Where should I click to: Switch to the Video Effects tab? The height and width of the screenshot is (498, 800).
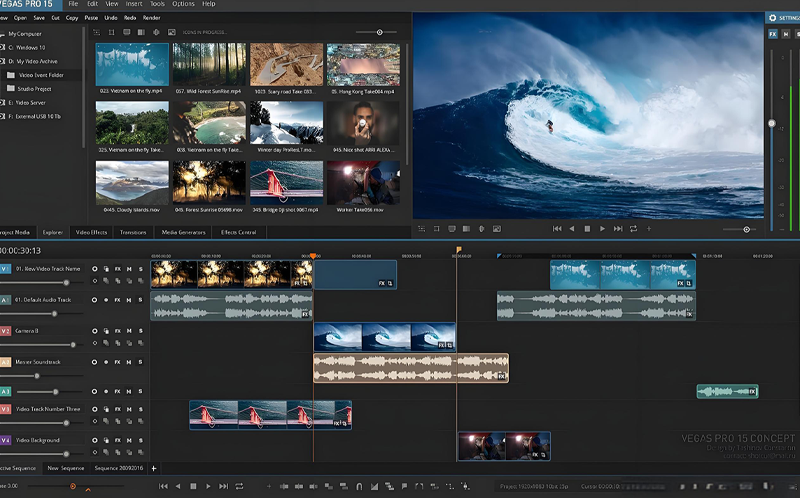click(91, 232)
